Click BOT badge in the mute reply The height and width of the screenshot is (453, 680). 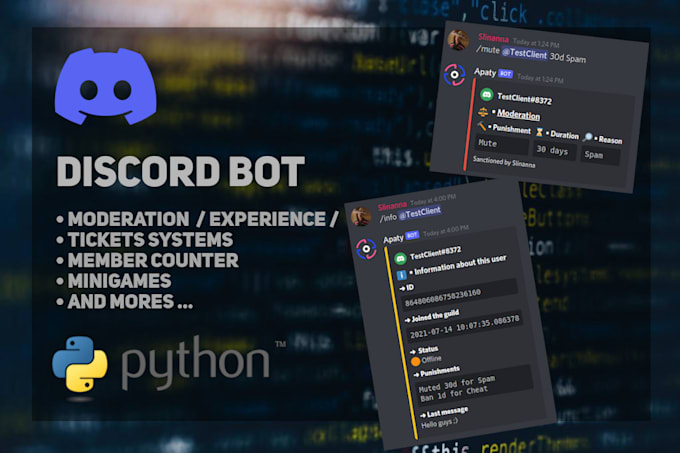pyautogui.click(x=505, y=74)
